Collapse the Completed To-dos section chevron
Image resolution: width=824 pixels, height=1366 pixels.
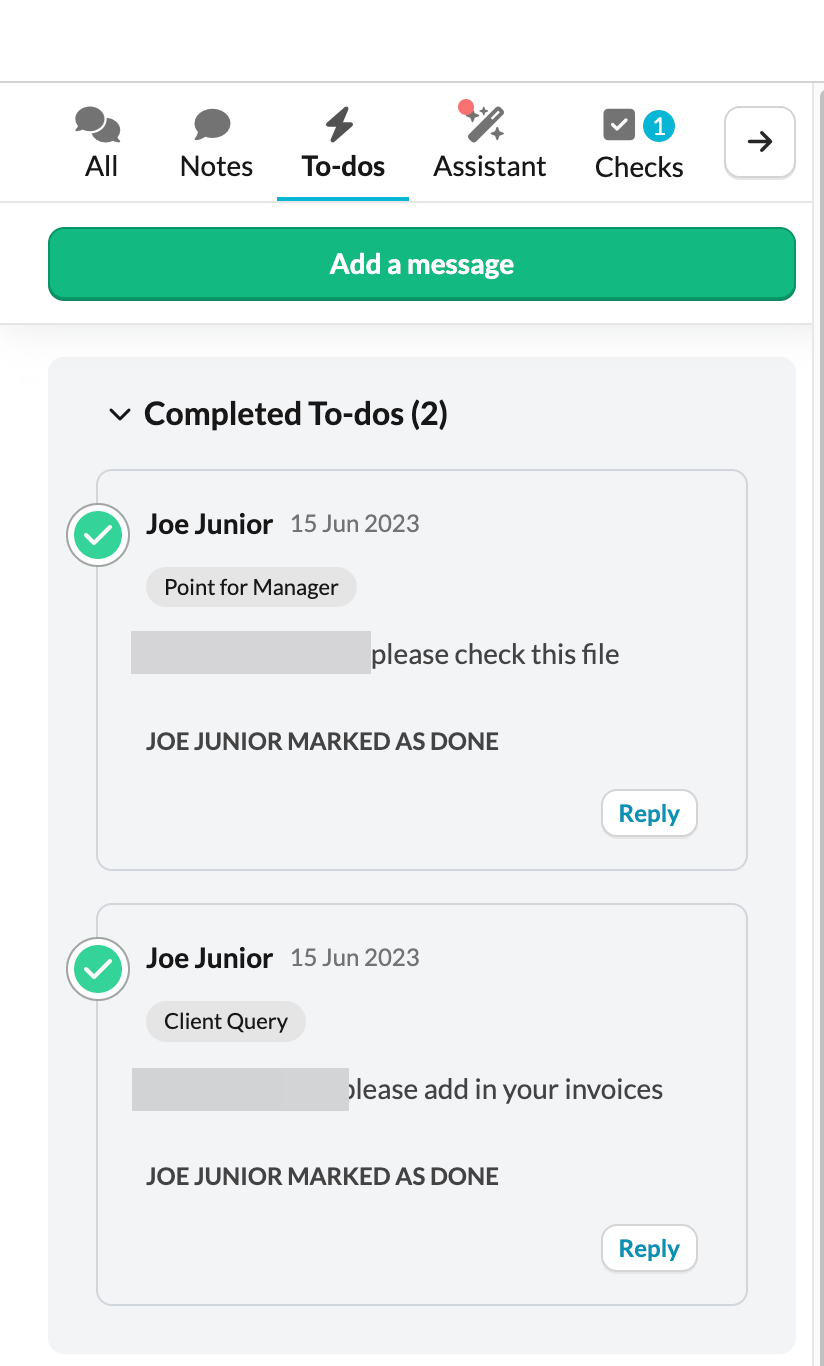pyautogui.click(x=120, y=414)
